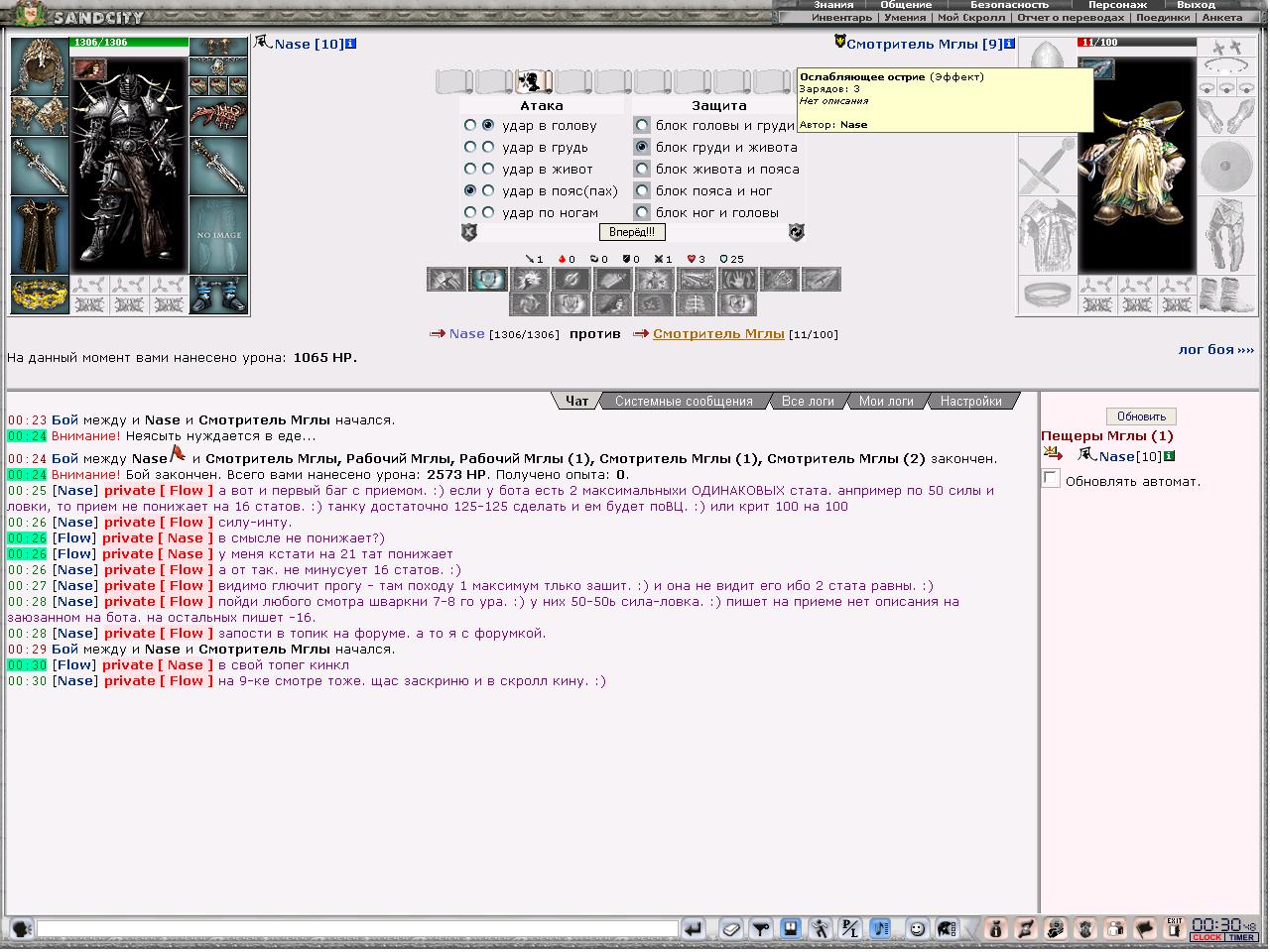Click the eraser clear-chat icon
Screen dimensions: 1270x952
[x=731, y=929]
